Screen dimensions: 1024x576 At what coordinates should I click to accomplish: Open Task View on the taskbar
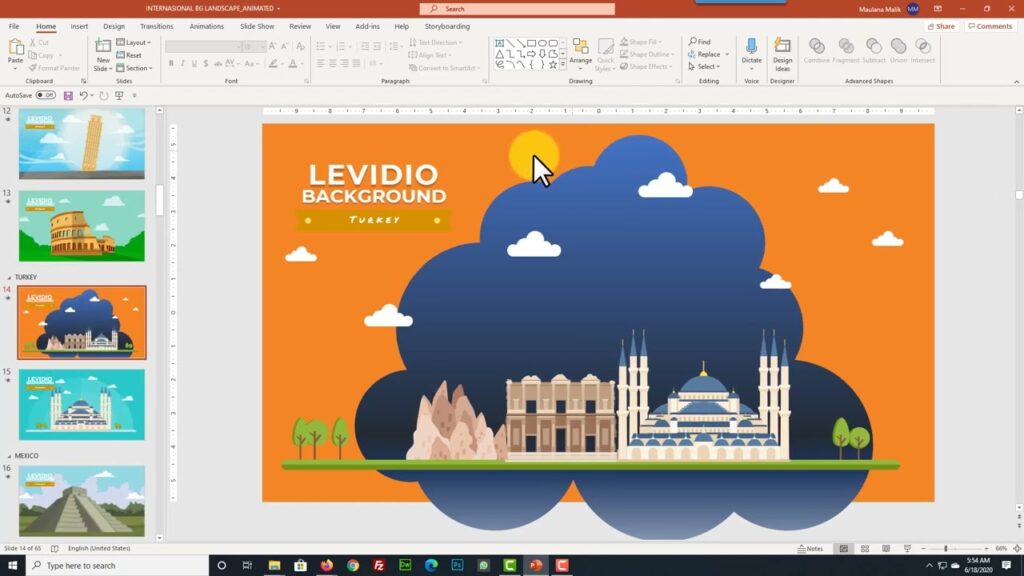tap(247, 565)
